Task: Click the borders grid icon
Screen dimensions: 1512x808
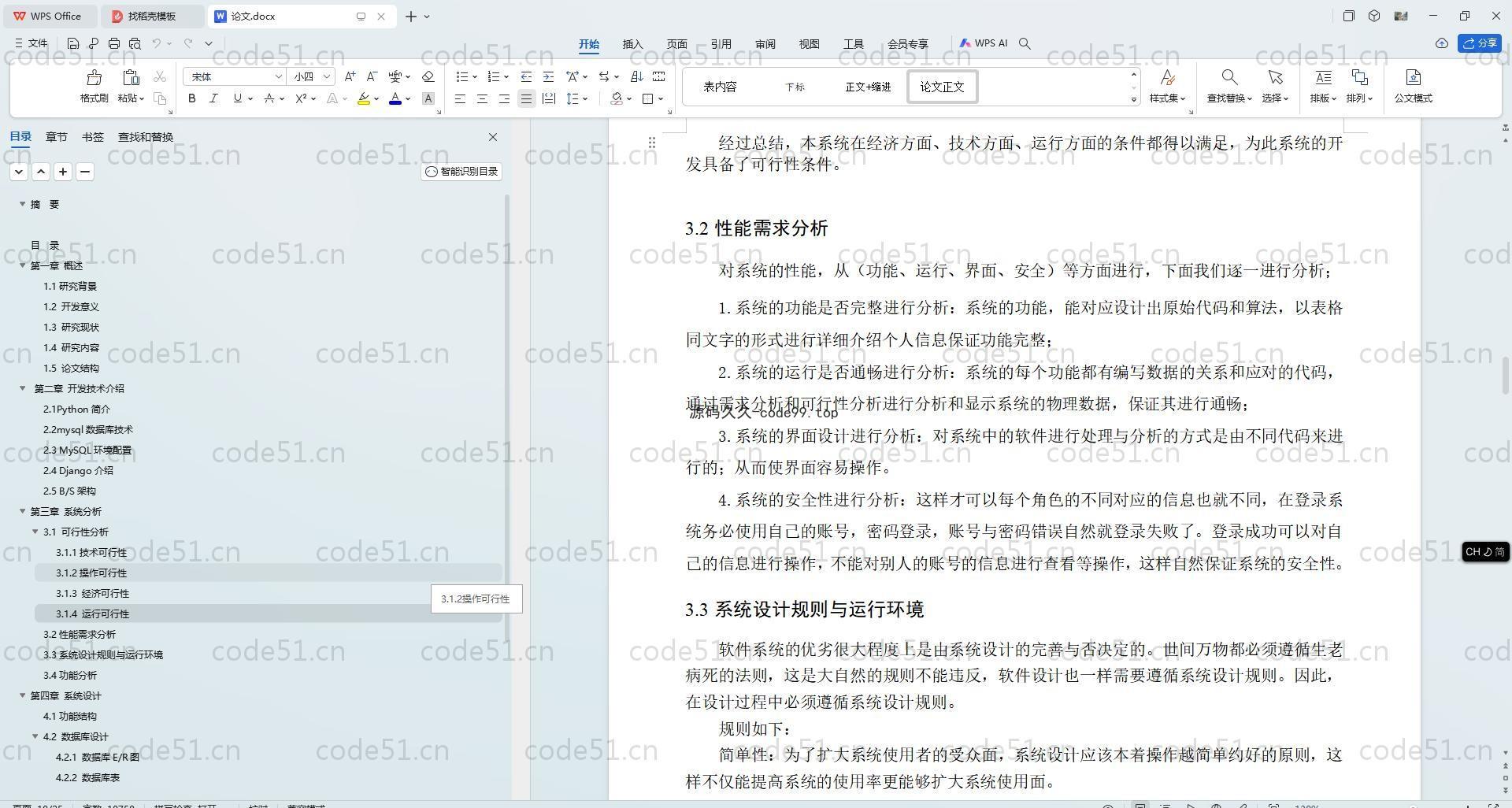Action: [x=648, y=98]
